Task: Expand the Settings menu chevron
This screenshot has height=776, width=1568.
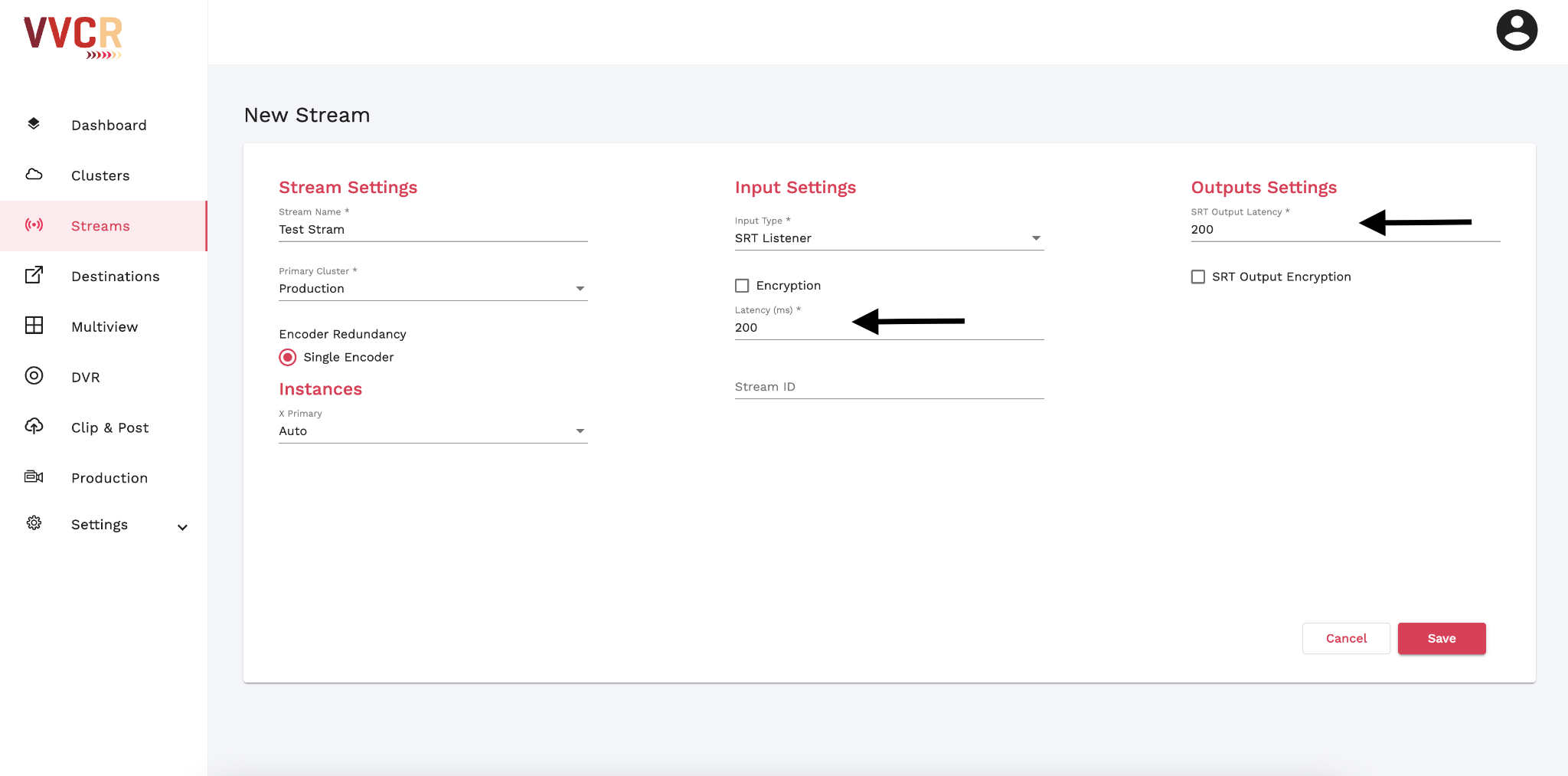Action: pyautogui.click(x=182, y=527)
